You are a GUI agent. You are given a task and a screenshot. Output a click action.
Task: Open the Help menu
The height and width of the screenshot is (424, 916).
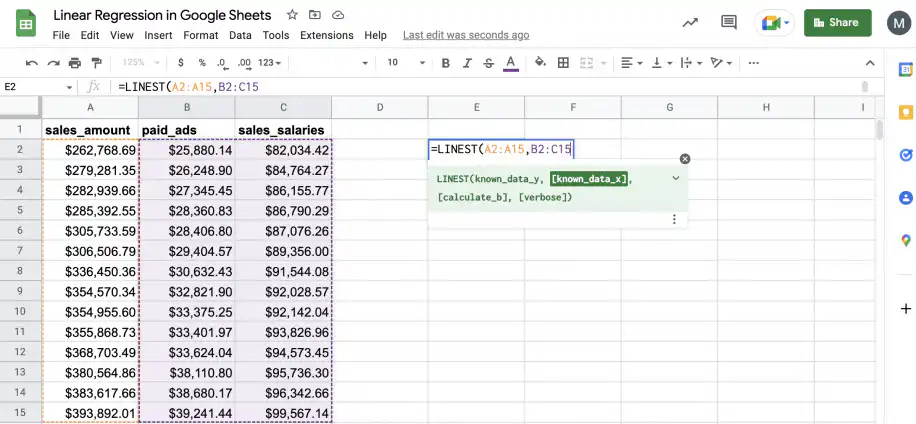[x=376, y=35]
